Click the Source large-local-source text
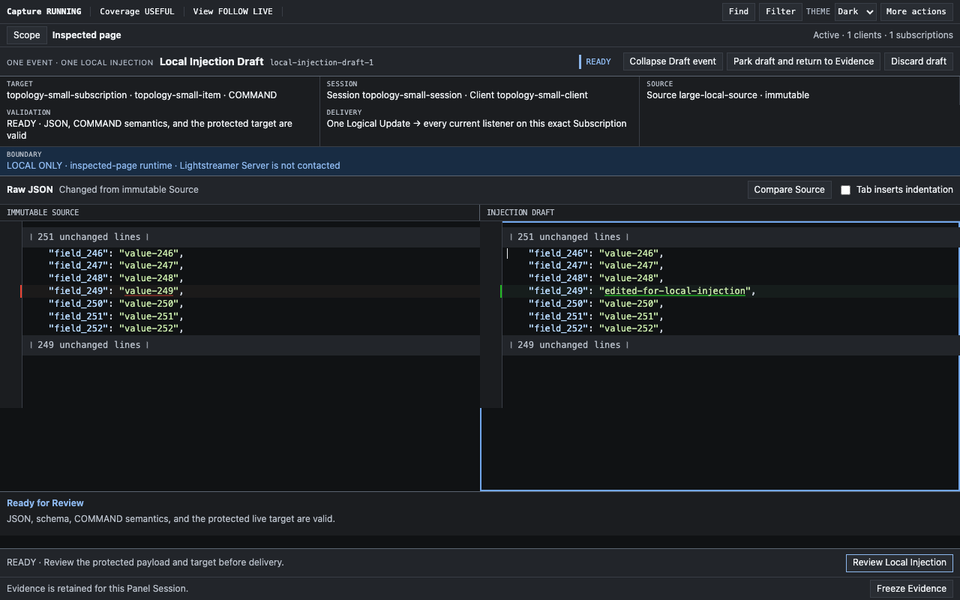960x600 pixels. (727, 96)
